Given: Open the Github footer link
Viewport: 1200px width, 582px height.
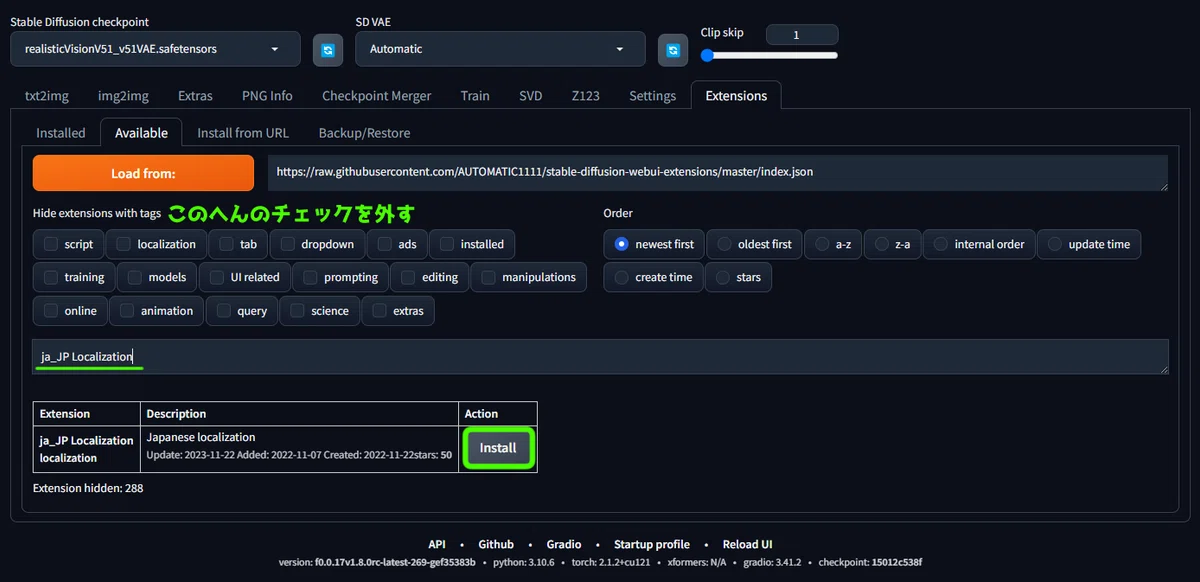Looking at the screenshot, I should [x=496, y=544].
